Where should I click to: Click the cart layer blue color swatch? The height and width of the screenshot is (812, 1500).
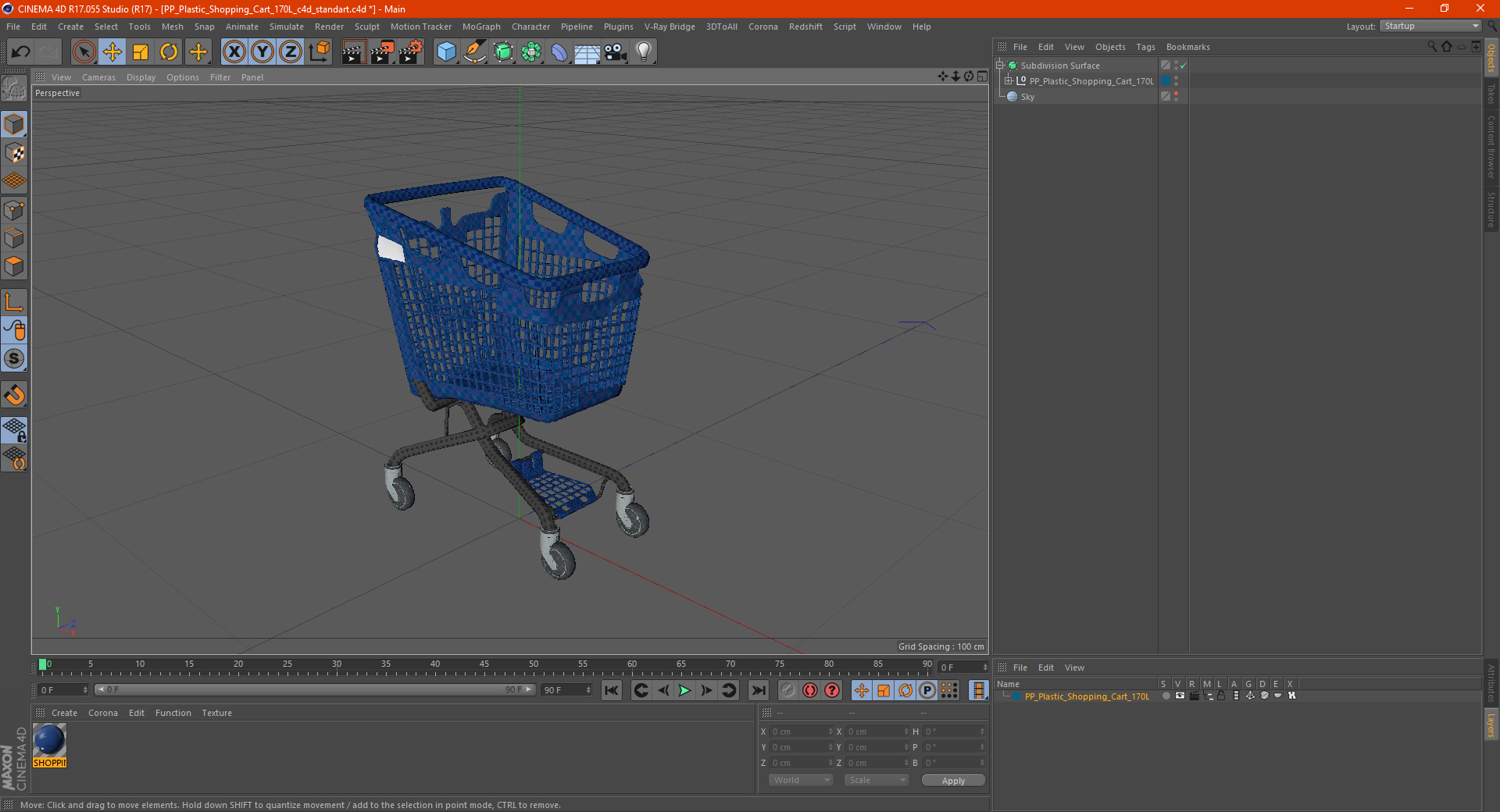click(1016, 696)
